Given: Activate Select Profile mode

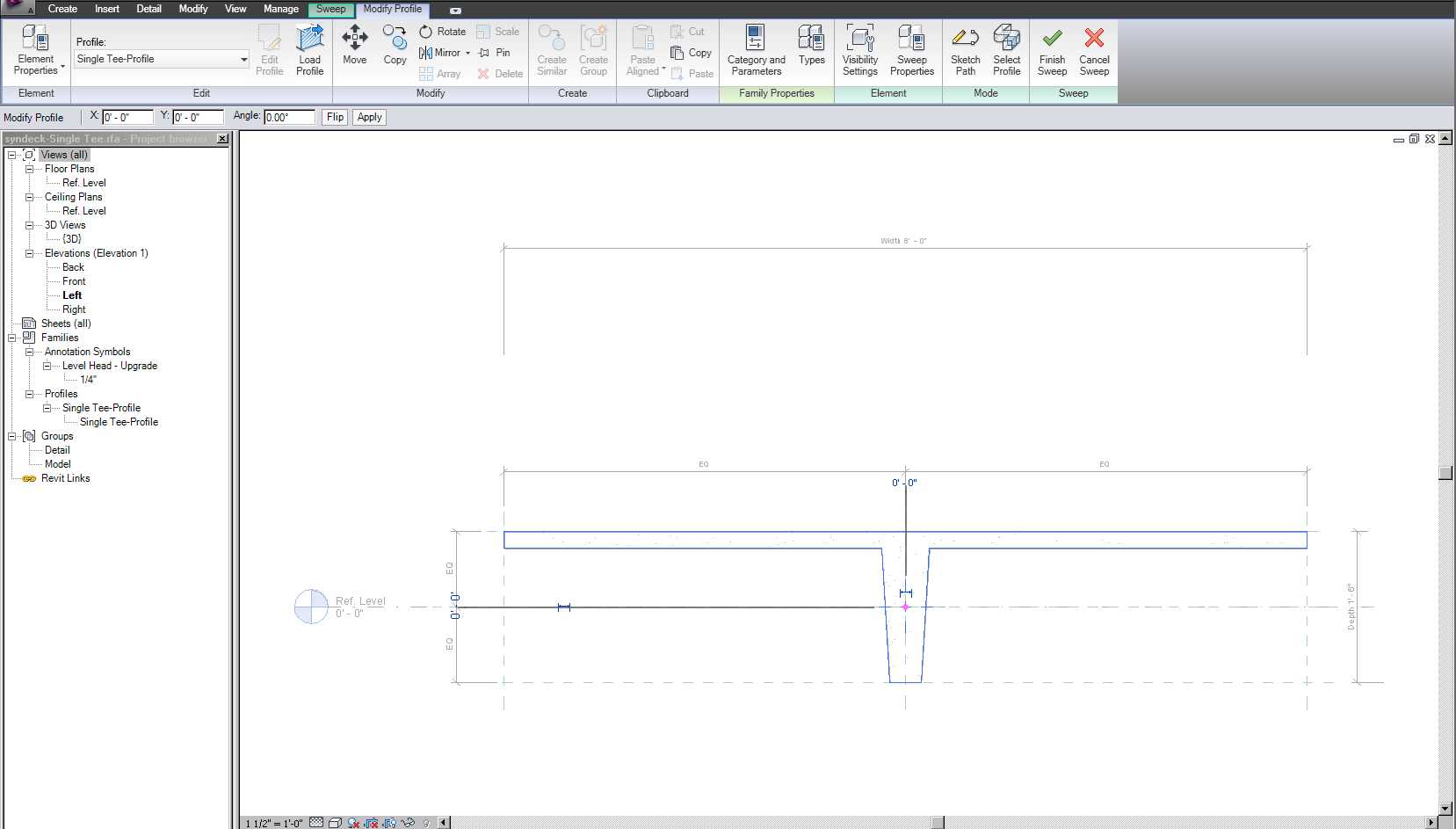Looking at the screenshot, I should pyautogui.click(x=1006, y=51).
